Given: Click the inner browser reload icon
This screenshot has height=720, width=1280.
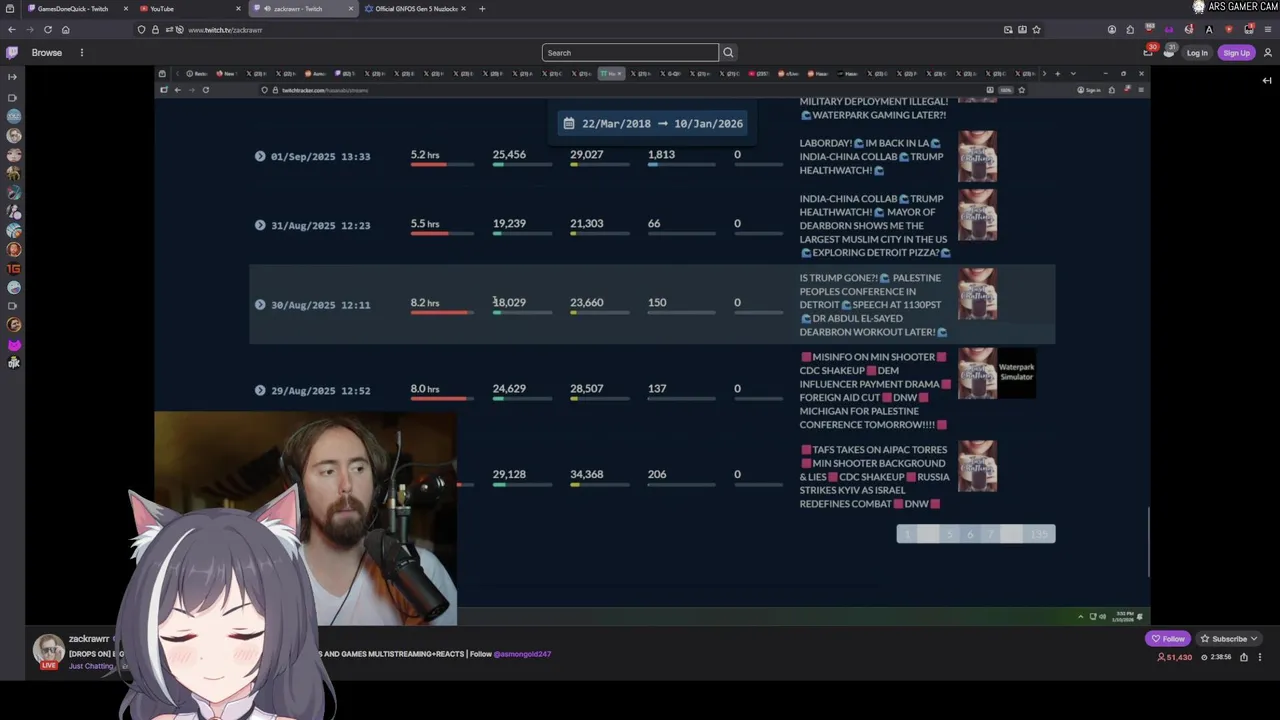Looking at the screenshot, I should pyautogui.click(x=206, y=90).
